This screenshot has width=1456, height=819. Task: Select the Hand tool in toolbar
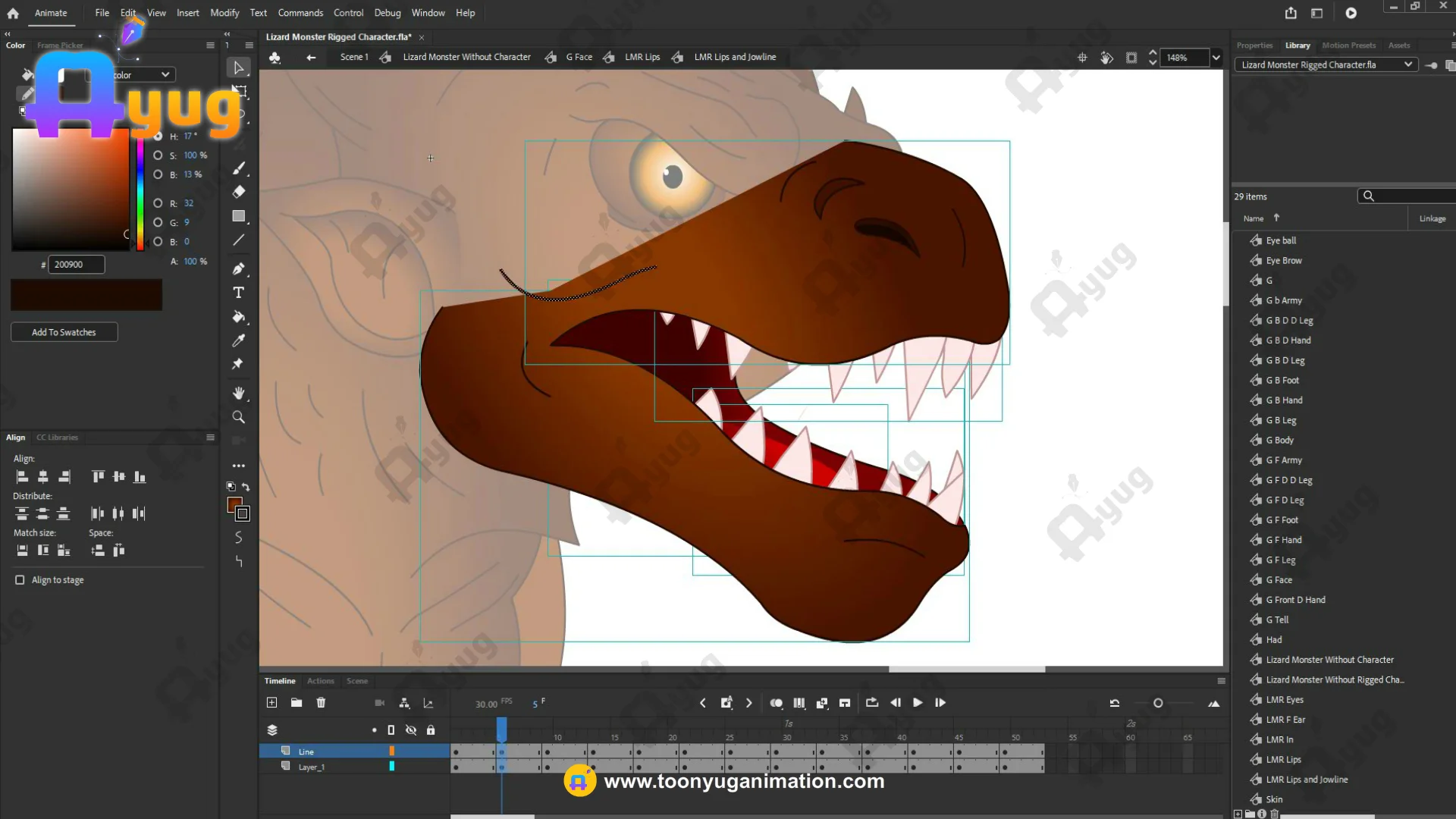239,393
